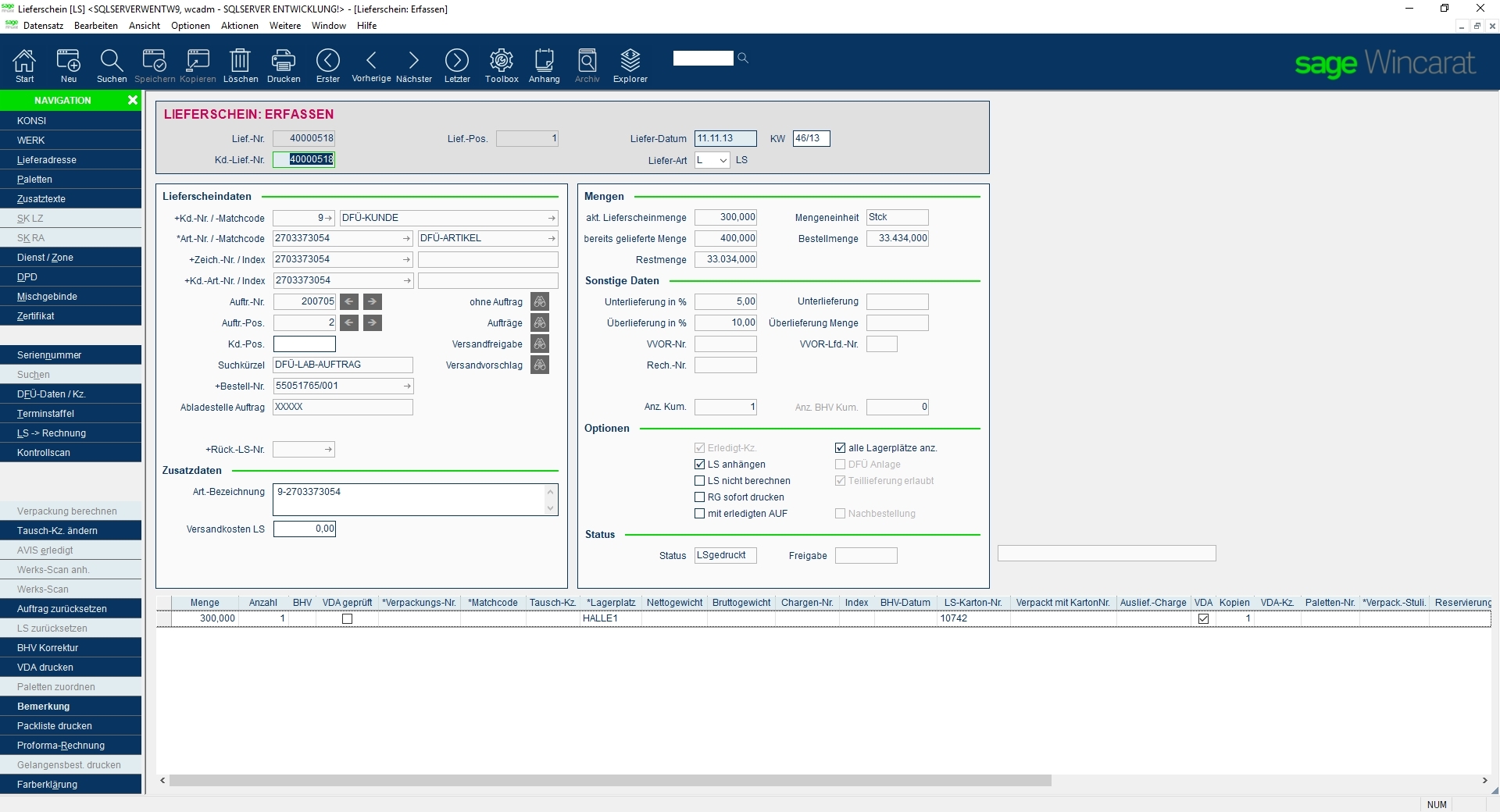Click the Start home icon in toolbar
1500x812 pixels.
click(24, 61)
